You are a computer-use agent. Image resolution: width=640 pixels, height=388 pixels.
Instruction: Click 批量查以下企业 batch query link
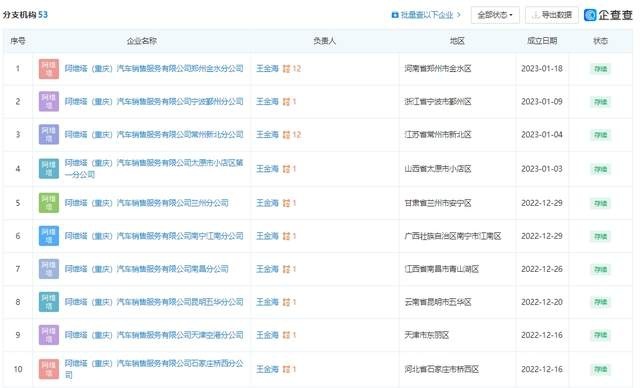tap(426, 15)
